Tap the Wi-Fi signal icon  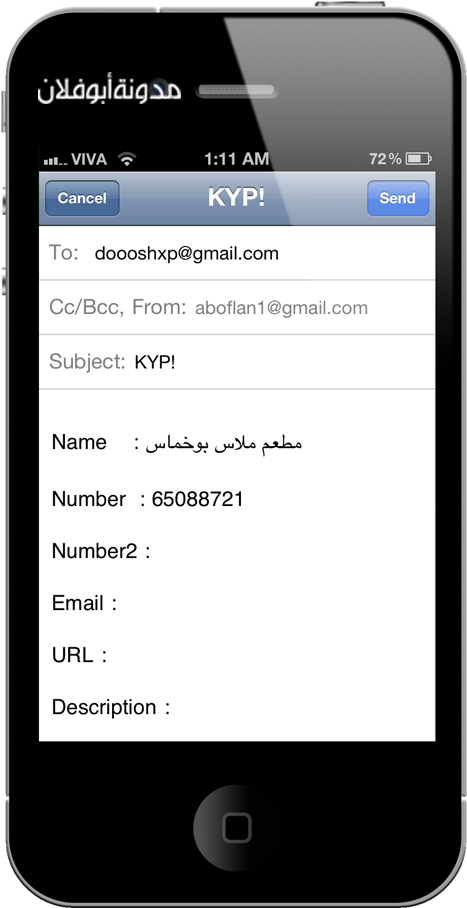(x=126, y=159)
